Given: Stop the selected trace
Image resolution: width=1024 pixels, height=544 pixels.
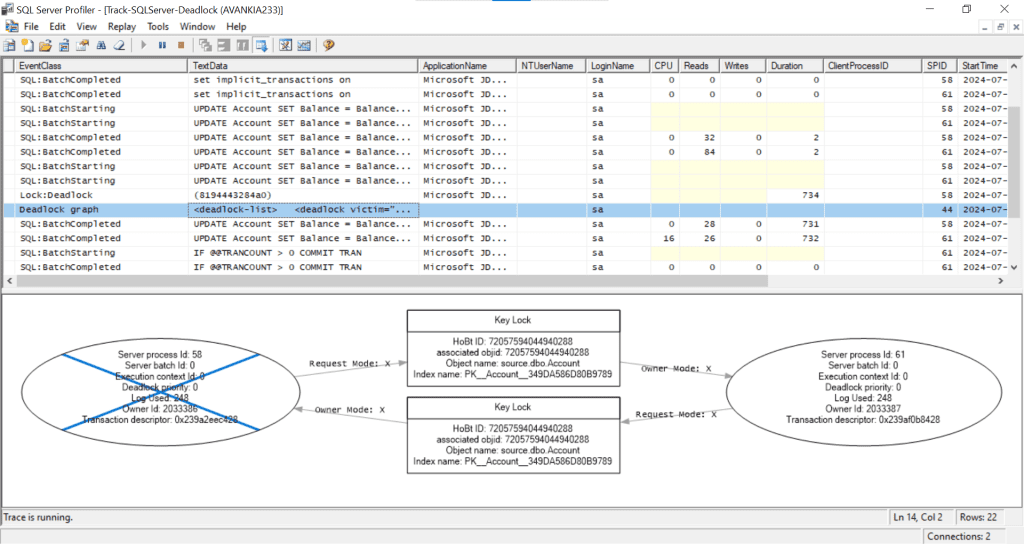Looking at the screenshot, I should tap(180, 45).
